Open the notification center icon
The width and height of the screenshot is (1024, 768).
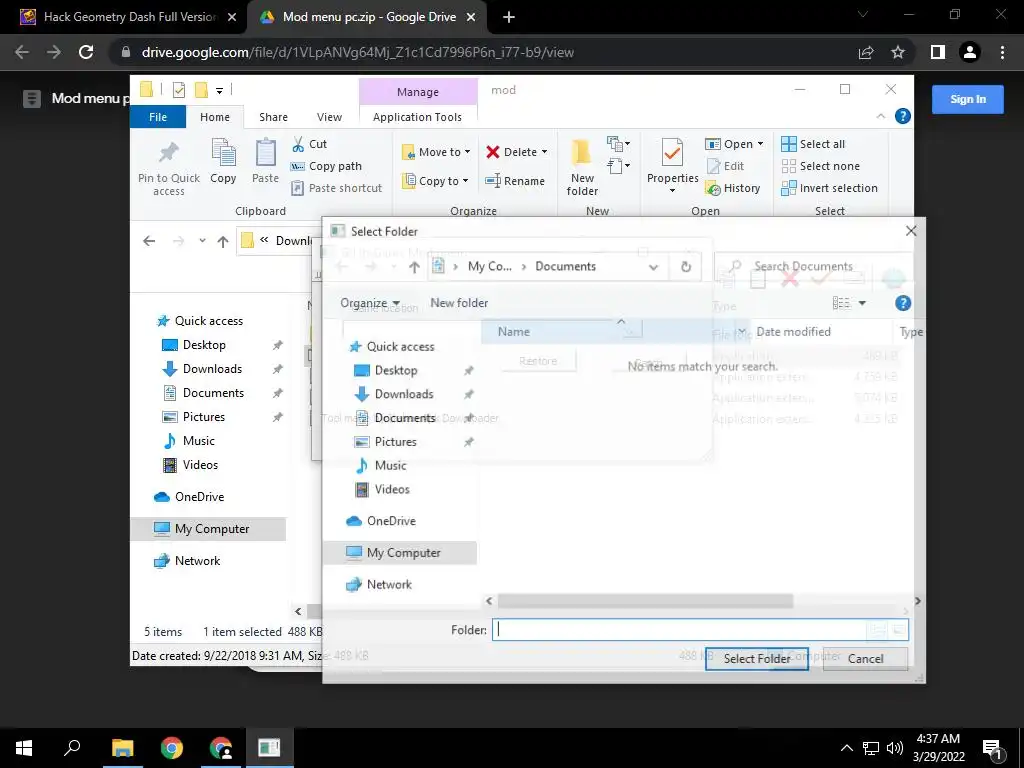click(x=993, y=748)
